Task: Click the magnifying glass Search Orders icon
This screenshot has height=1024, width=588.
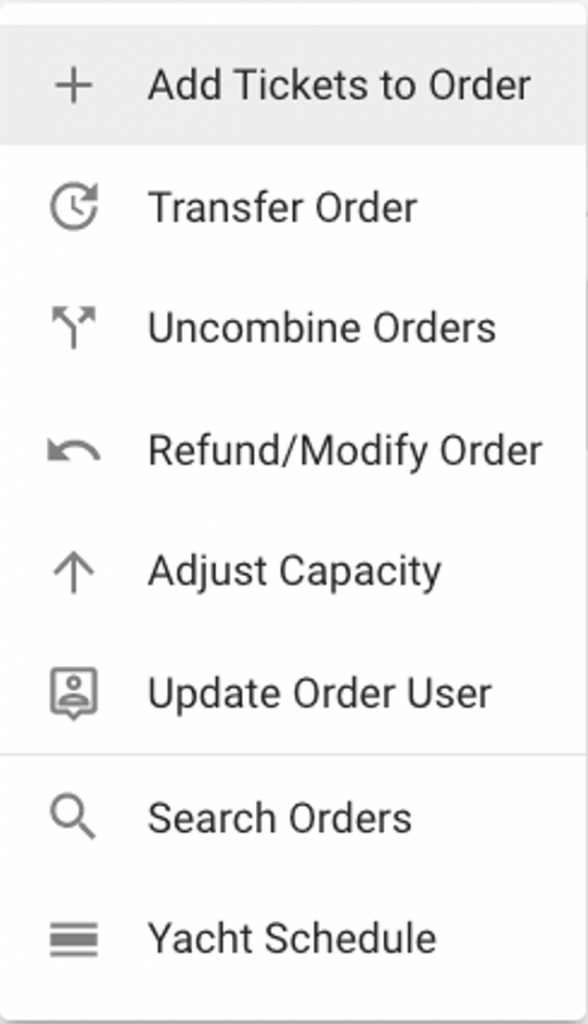Action: (71, 816)
